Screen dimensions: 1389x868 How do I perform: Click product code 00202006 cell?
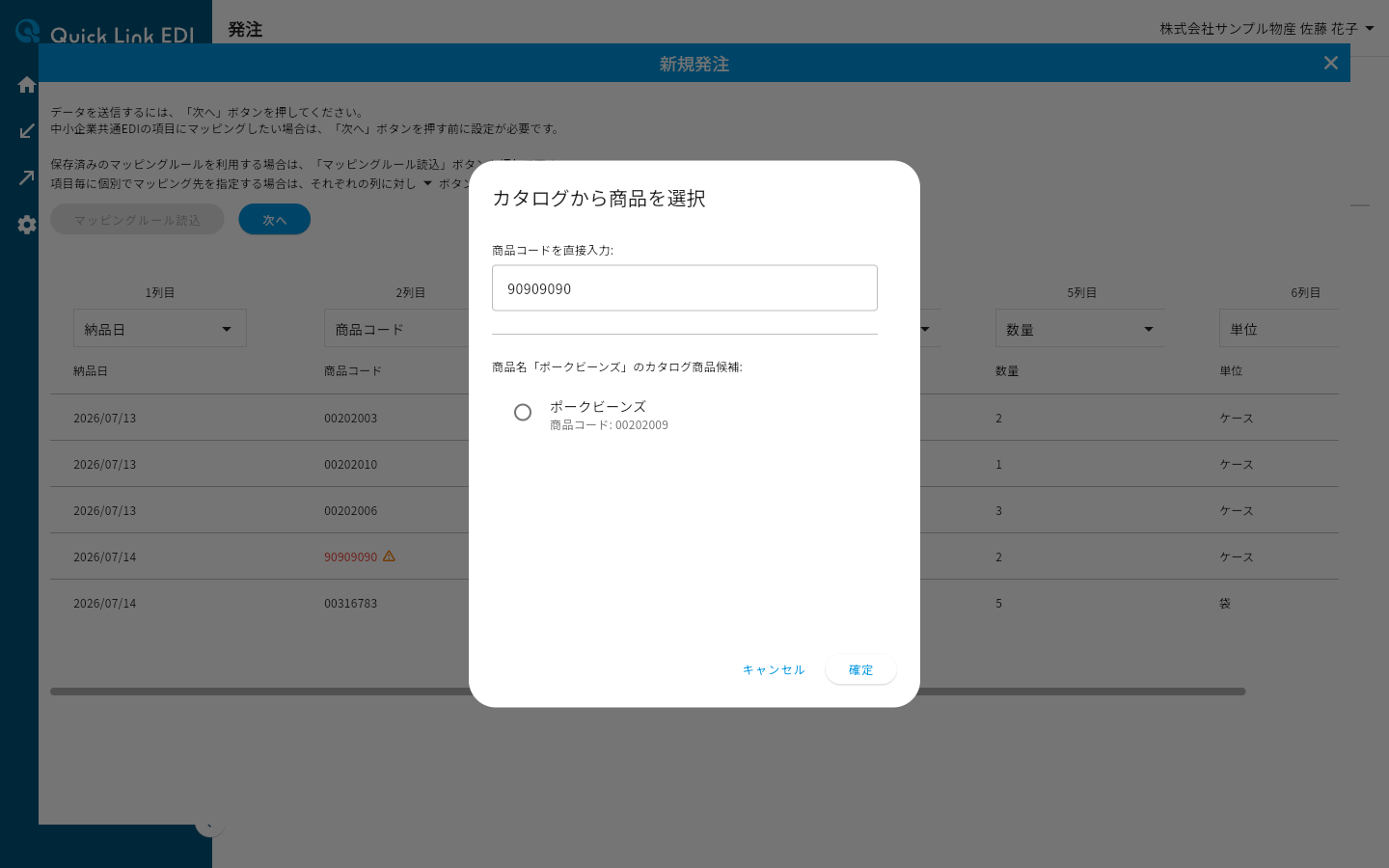pos(351,511)
